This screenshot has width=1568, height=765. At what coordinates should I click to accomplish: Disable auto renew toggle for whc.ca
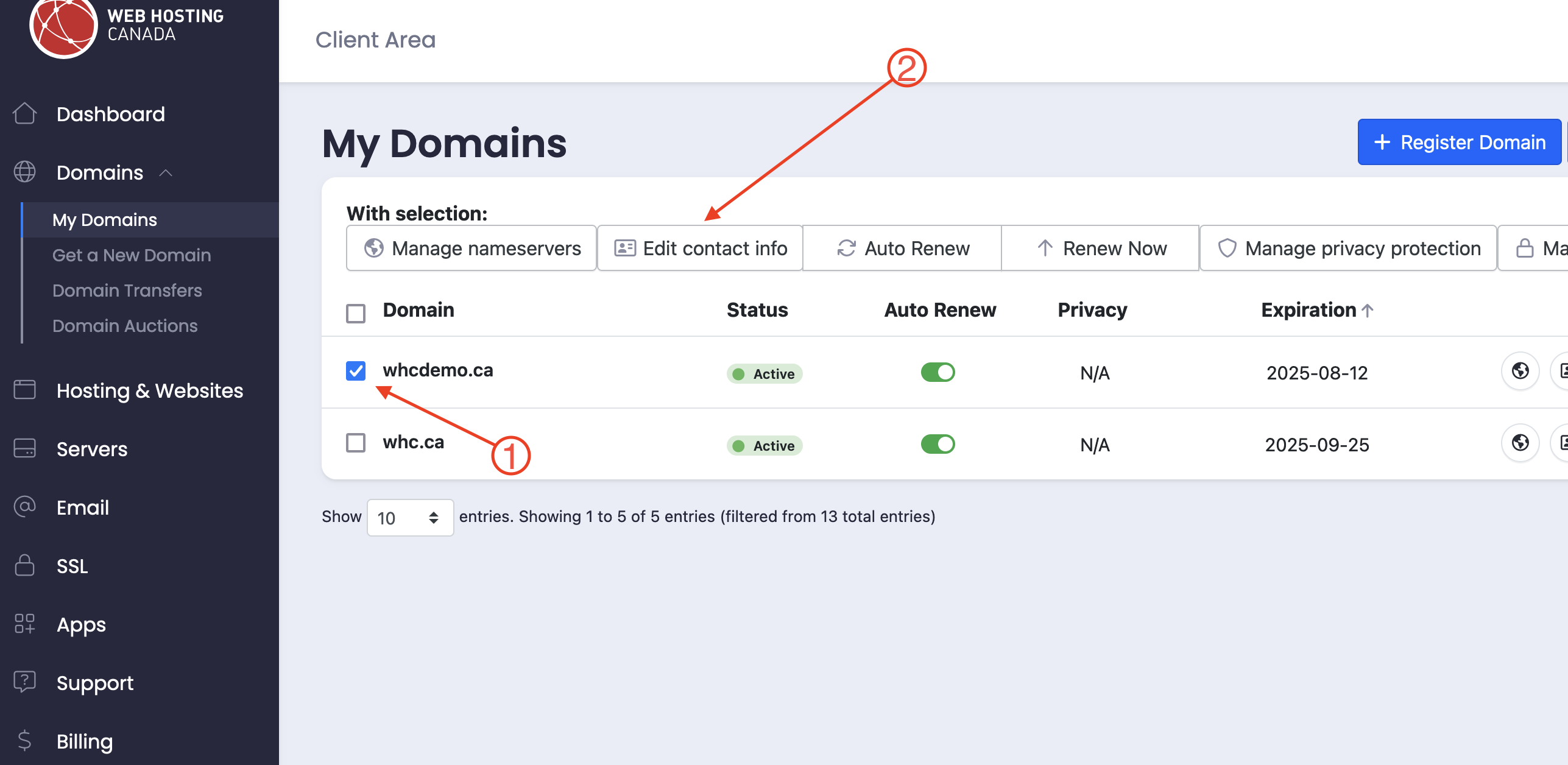[x=938, y=444]
